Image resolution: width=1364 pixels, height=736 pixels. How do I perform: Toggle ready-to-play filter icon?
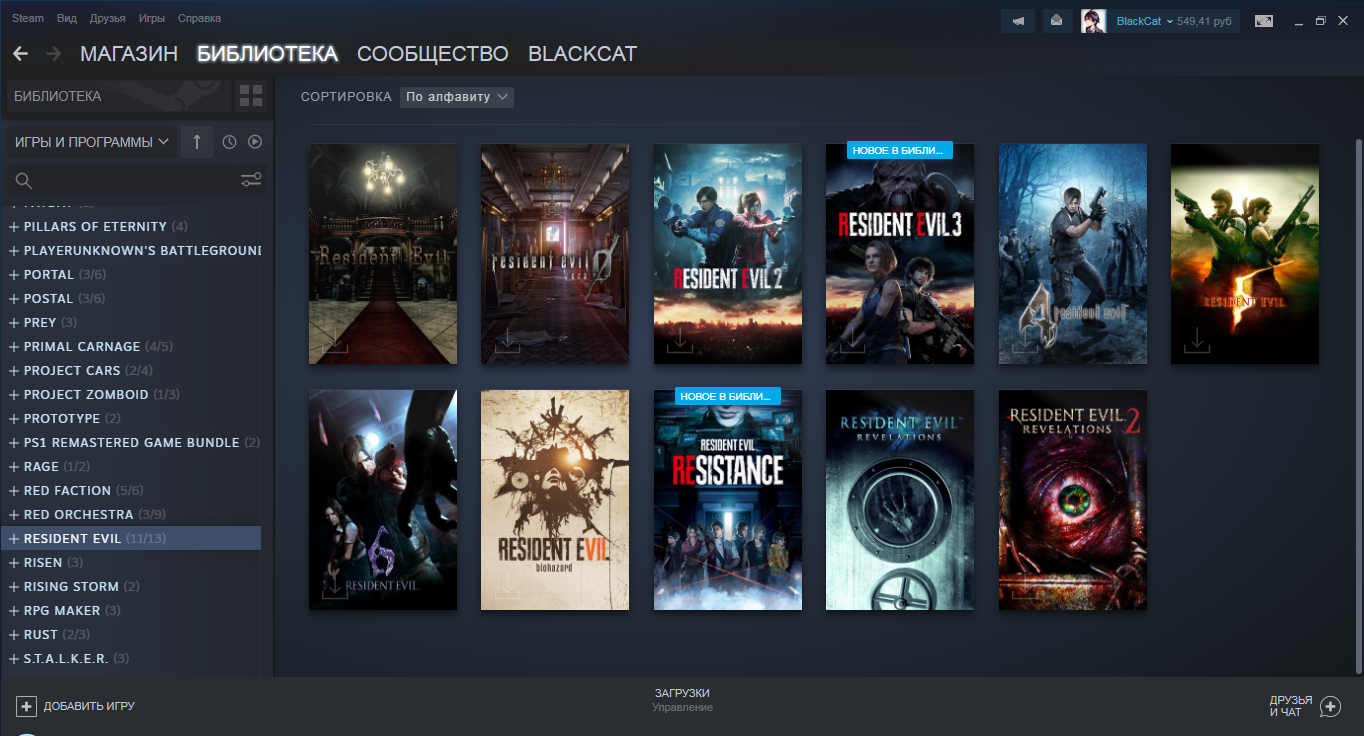point(255,142)
